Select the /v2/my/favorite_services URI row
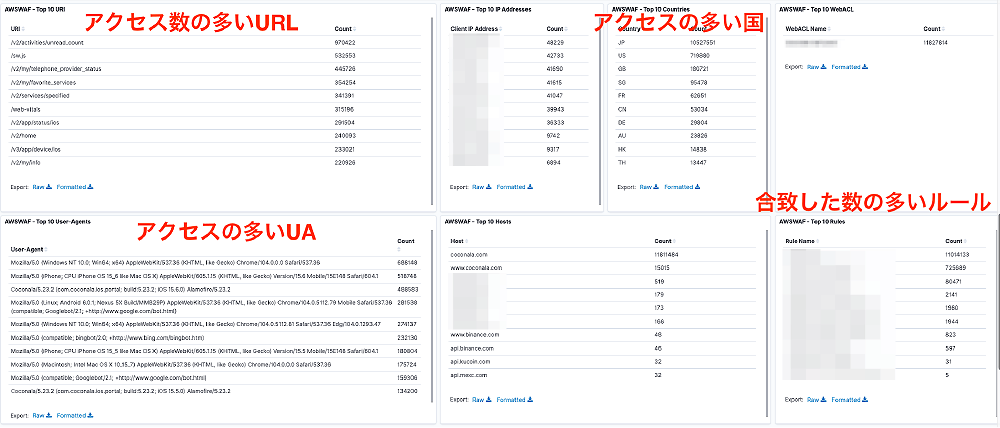The image size is (1000, 428). coord(215,82)
